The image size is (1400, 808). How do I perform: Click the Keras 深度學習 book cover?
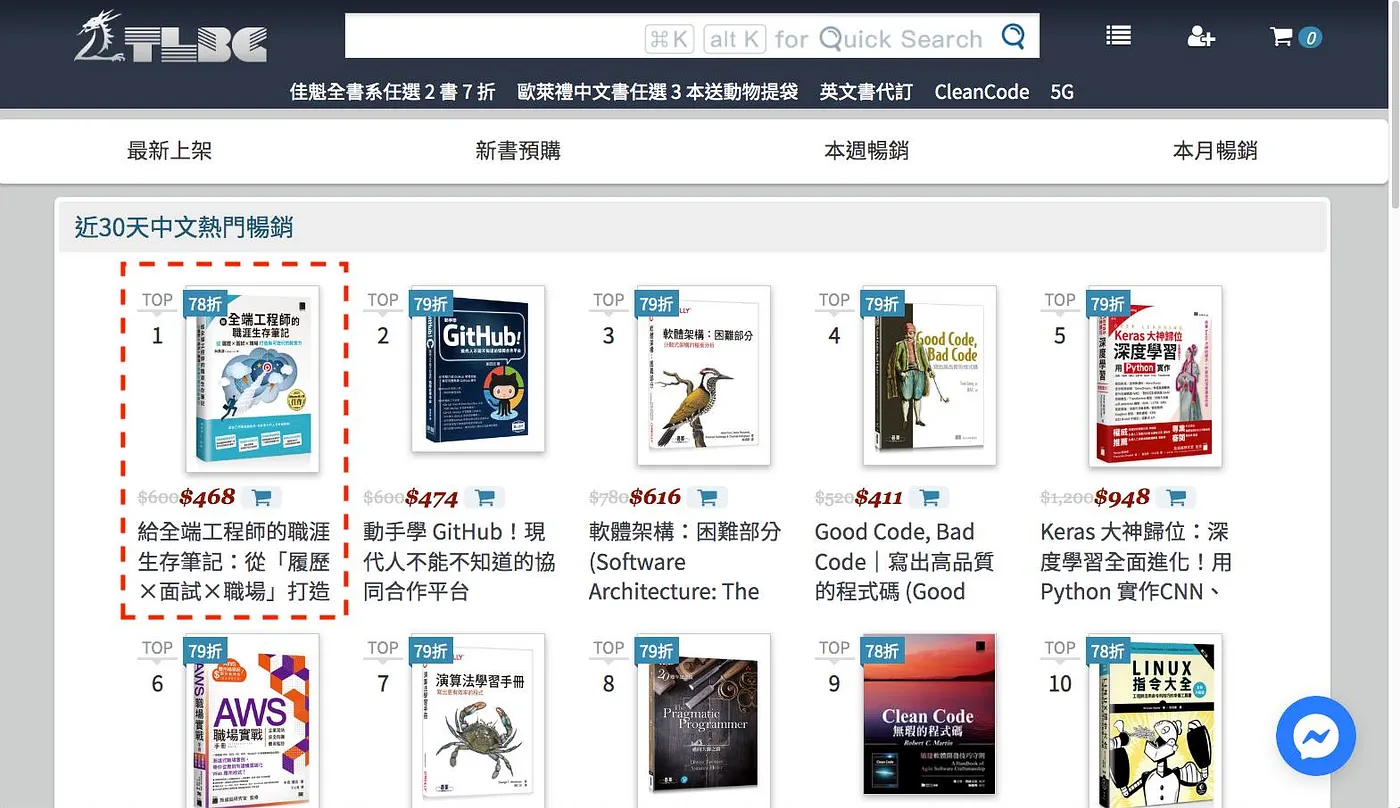1156,376
